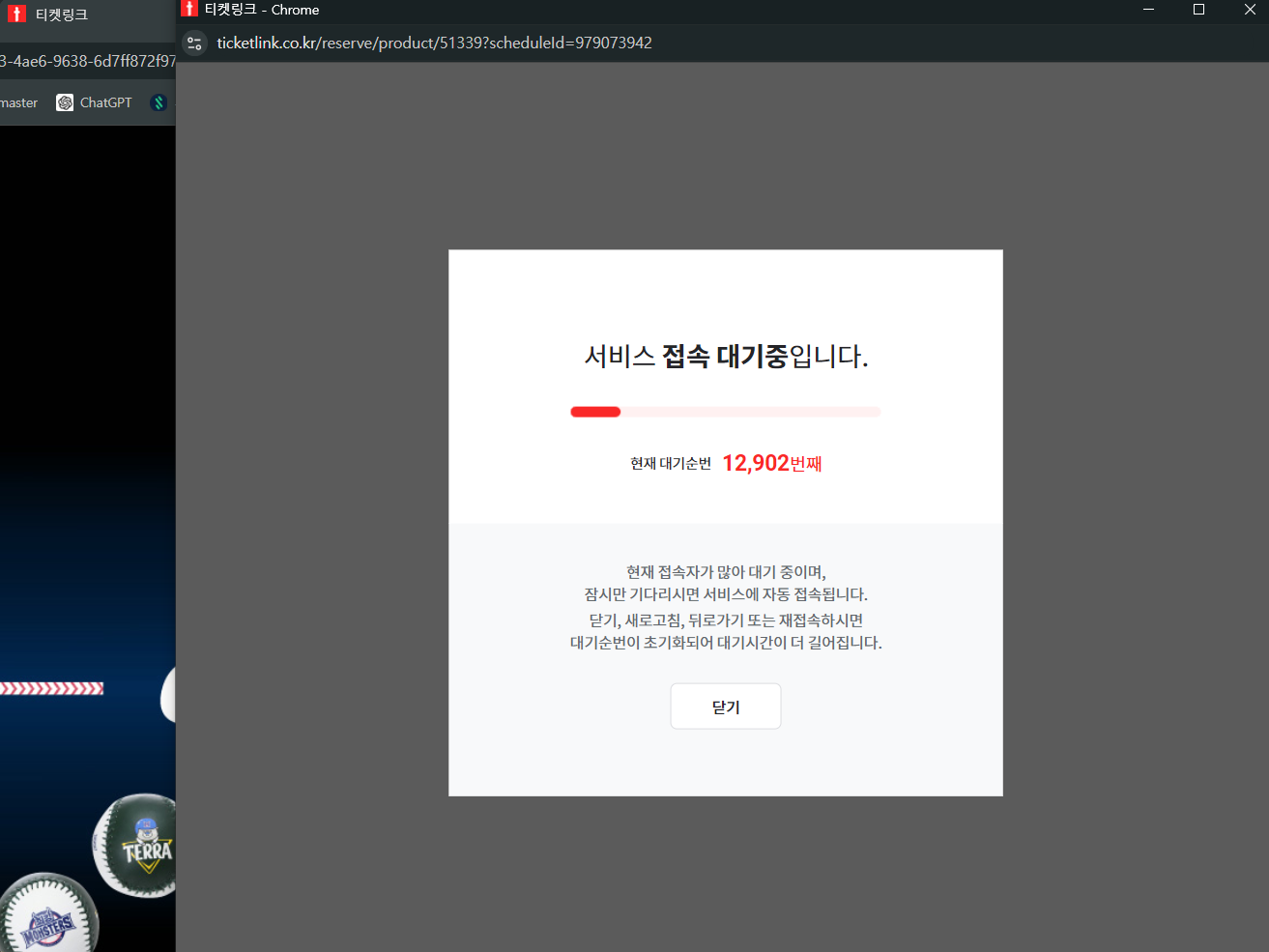Screen dimensions: 1269x952
Task: Click the address bar showing ticketlink.co.kr URL
Action: (434, 43)
